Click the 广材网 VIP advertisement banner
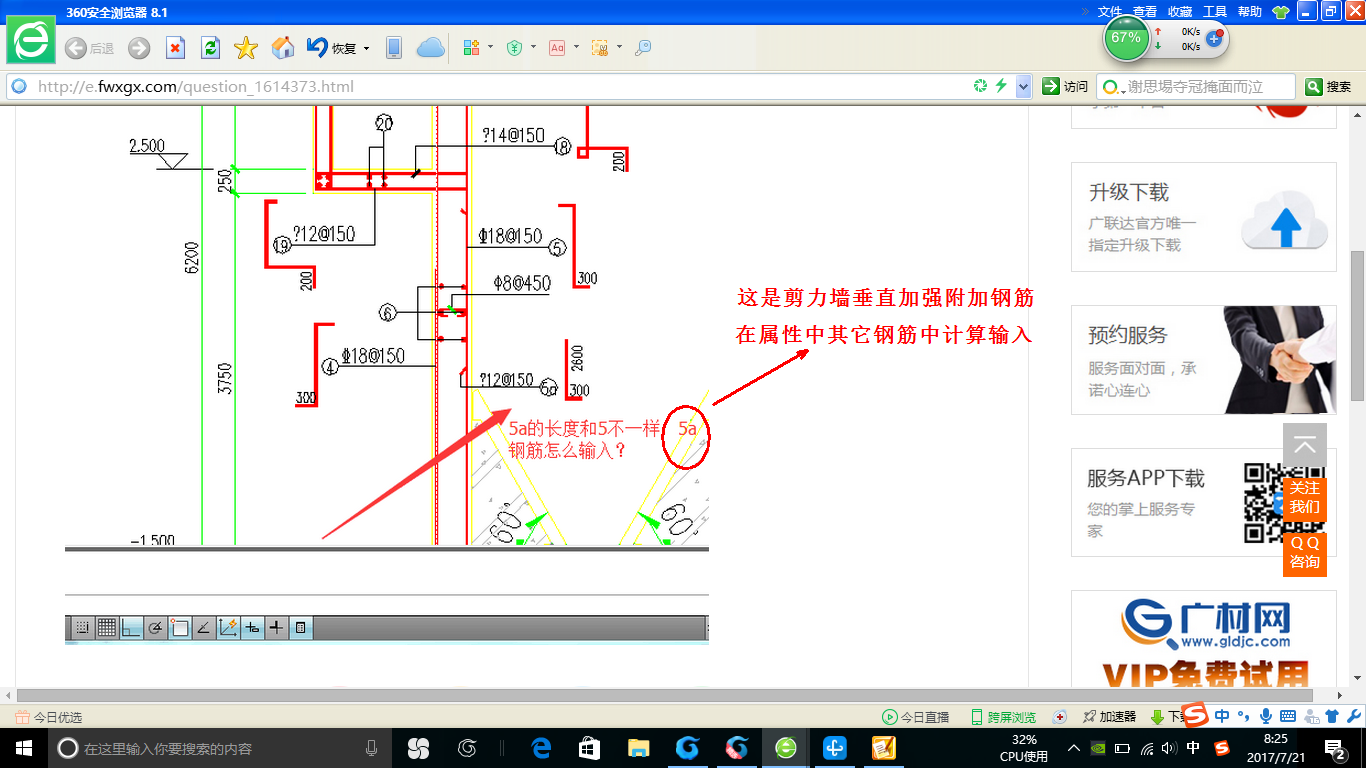Screen dimensions: 1366x768 pyautogui.click(x=1204, y=638)
